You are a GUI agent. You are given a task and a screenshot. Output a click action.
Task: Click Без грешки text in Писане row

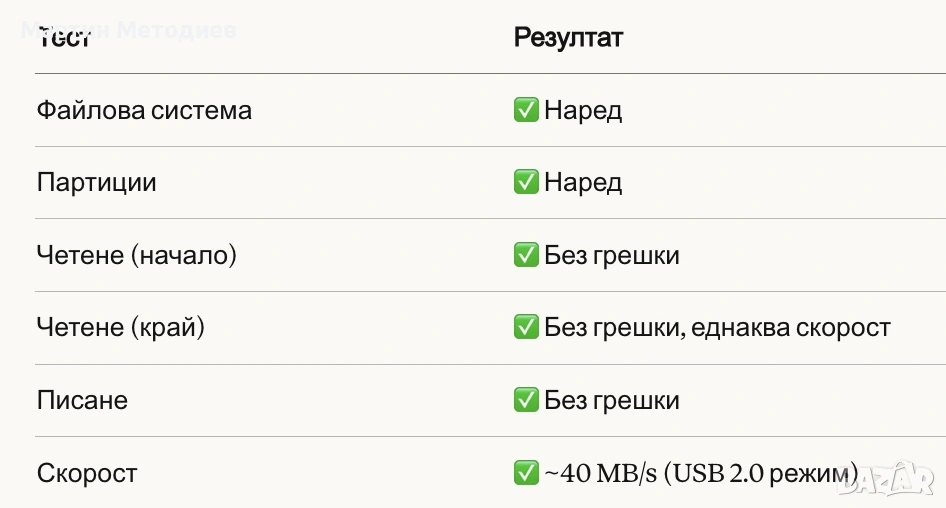click(611, 400)
